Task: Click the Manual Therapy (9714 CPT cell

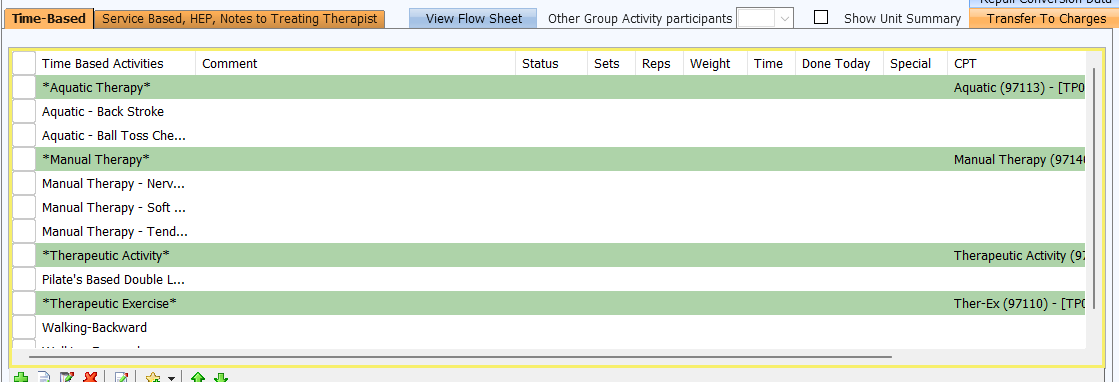Action: click(1017, 159)
